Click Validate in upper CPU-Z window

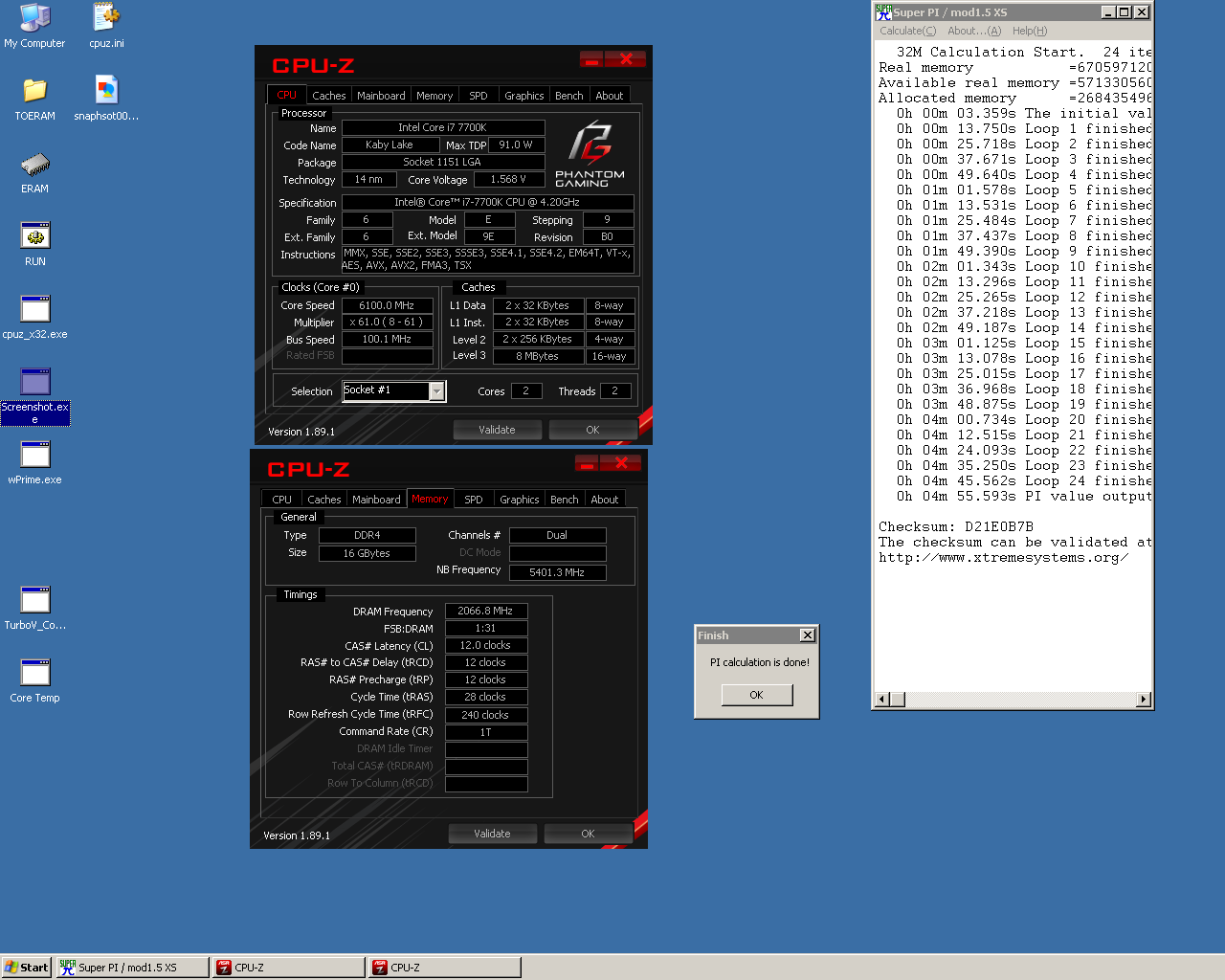[x=497, y=430]
